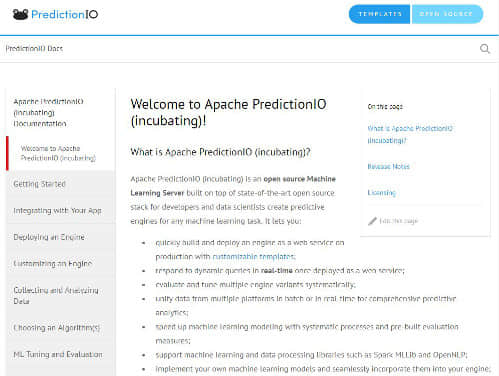The width and height of the screenshot is (499, 376).
Task: Jump to Release Notes link
Action: pos(388,166)
